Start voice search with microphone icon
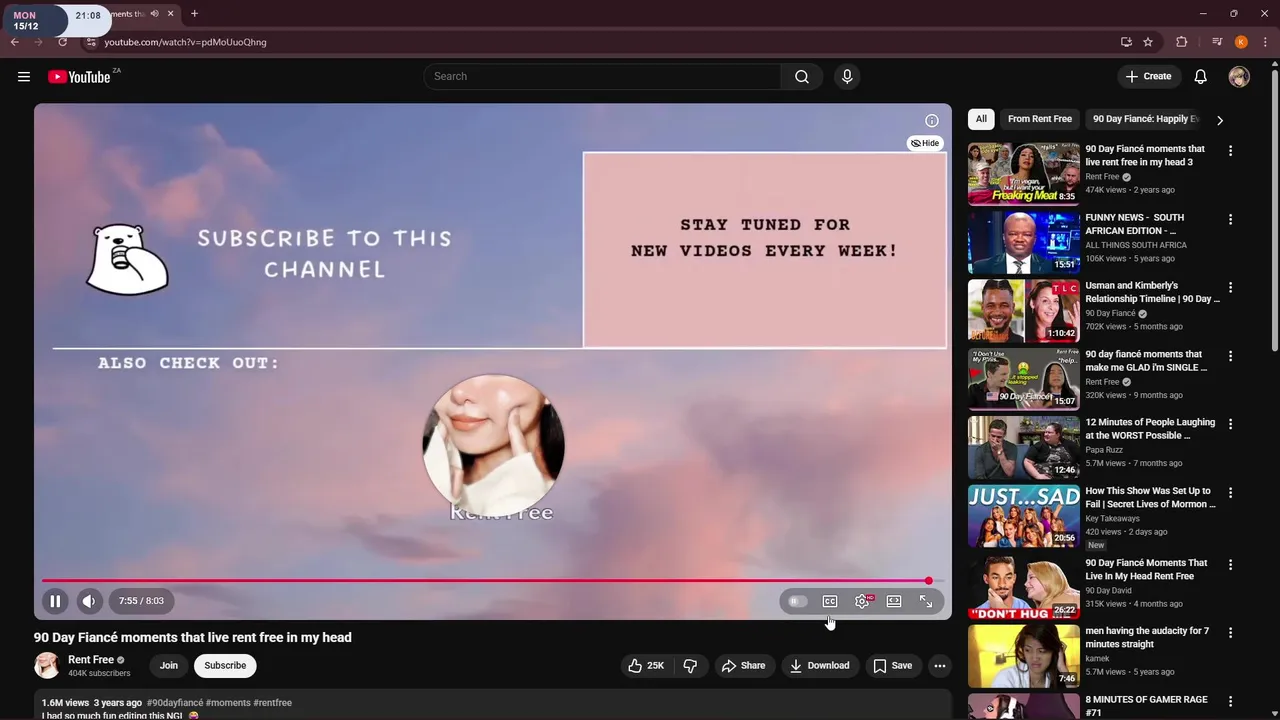 click(x=847, y=77)
